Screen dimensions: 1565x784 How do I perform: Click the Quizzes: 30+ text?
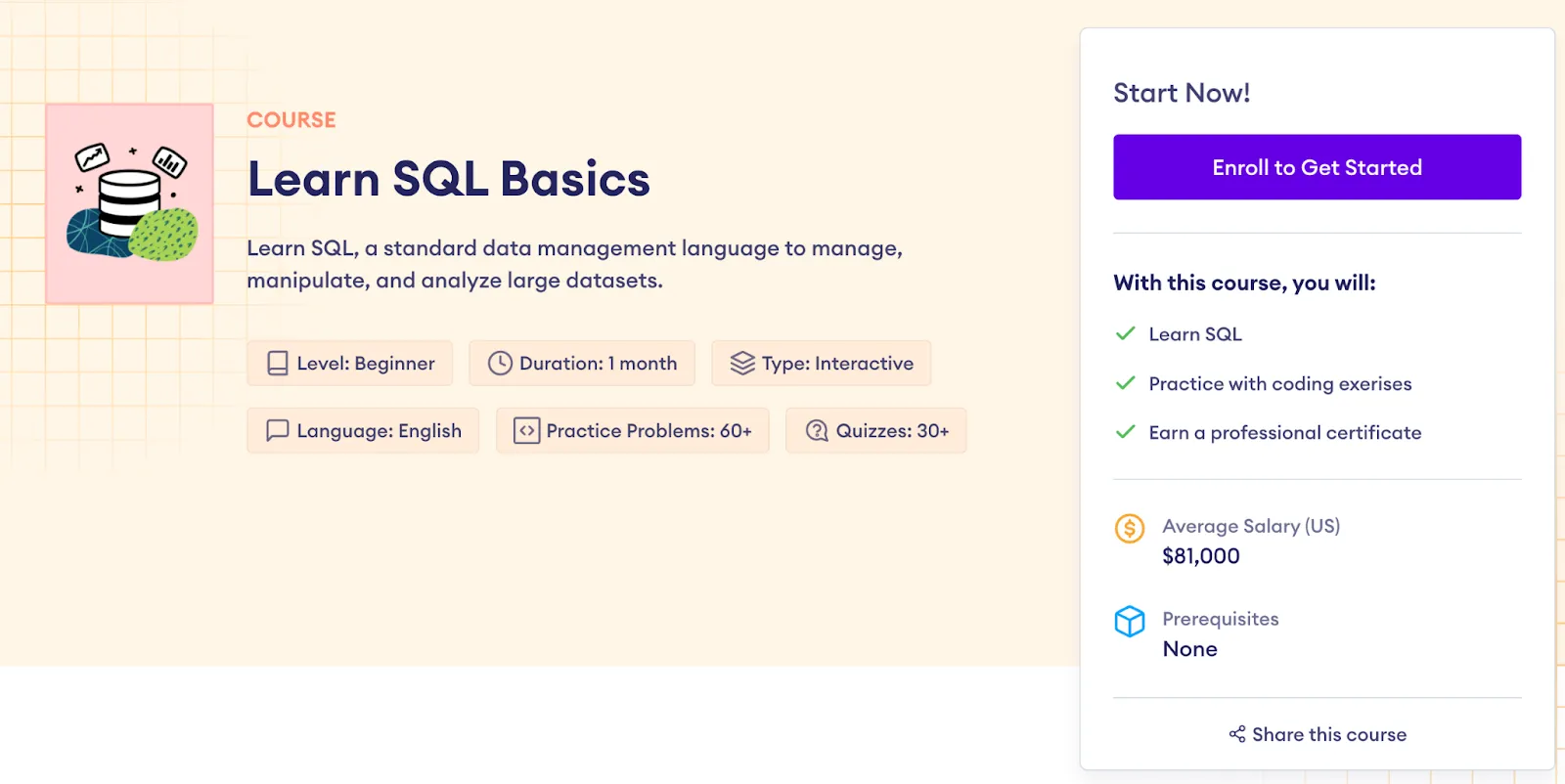point(892,431)
